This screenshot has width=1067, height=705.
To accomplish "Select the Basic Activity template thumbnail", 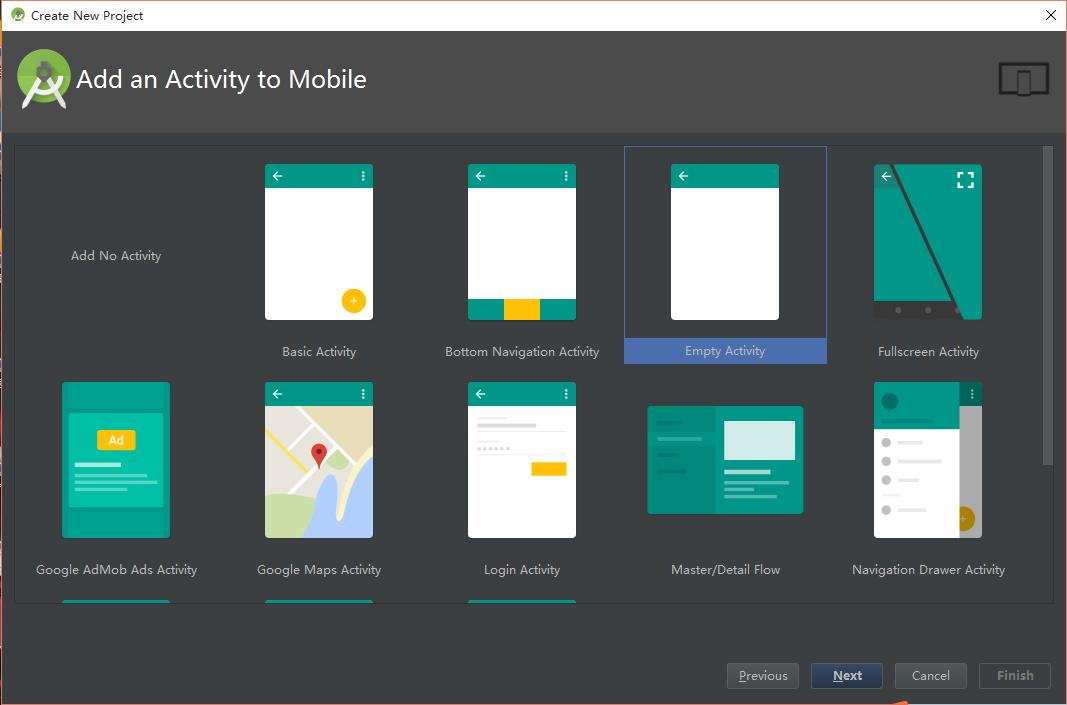I will point(318,242).
